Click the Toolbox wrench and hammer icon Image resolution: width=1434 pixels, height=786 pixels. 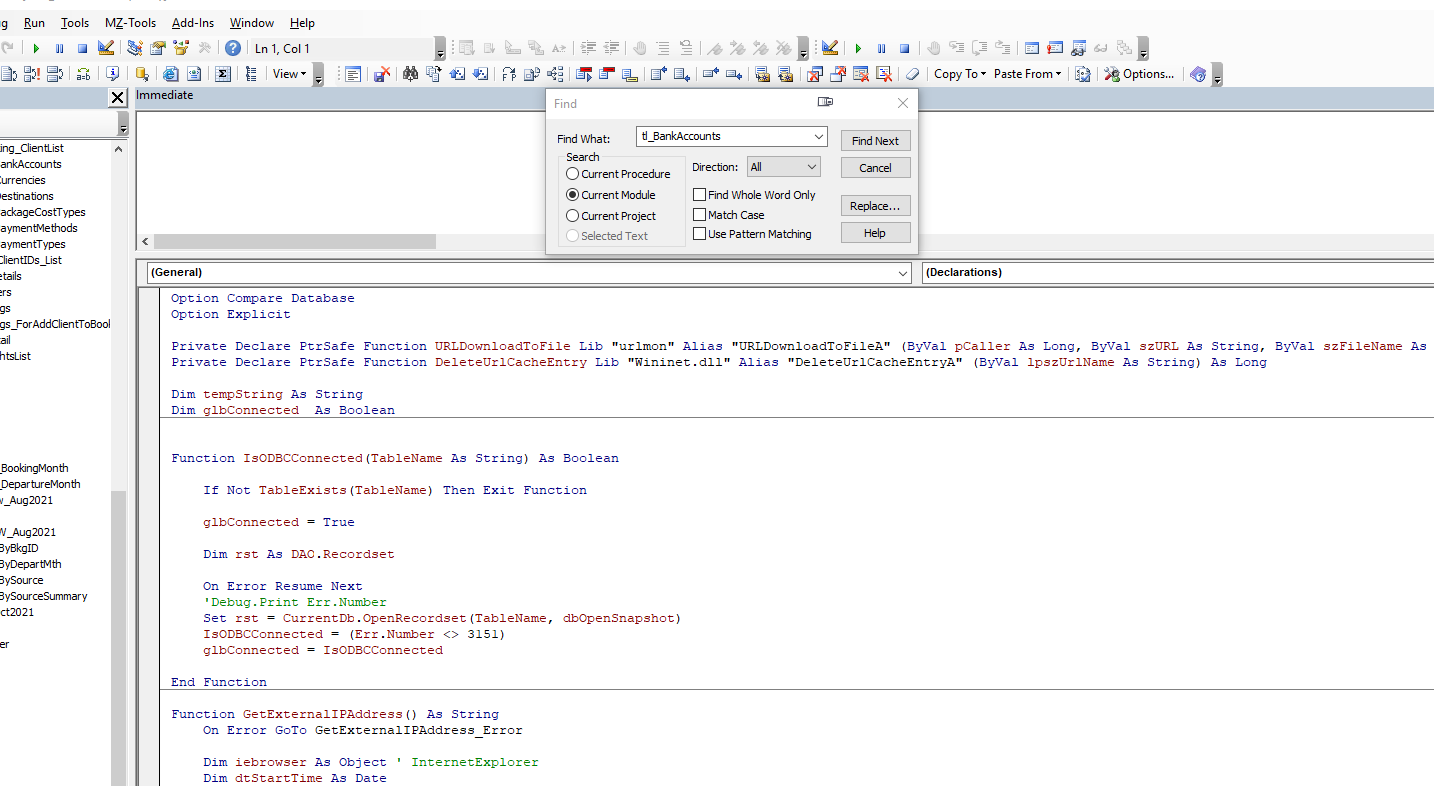click(x=205, y=48)
